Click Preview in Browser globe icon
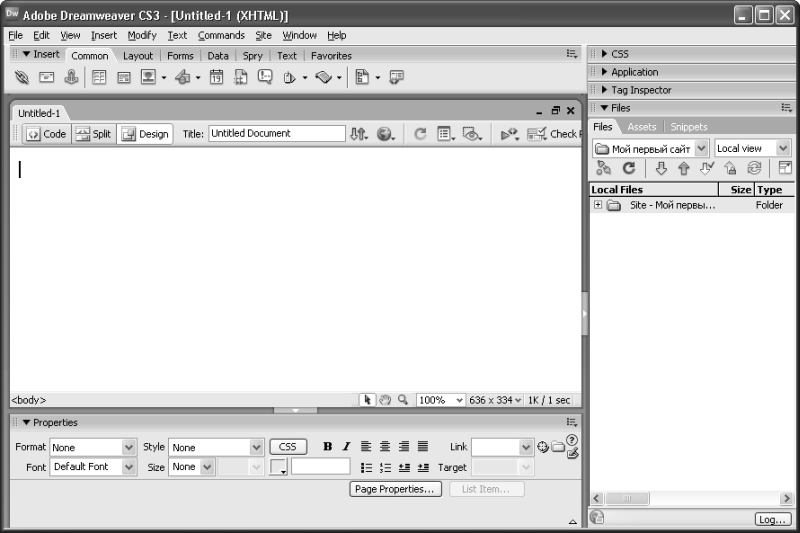800x533 pixels. [x=385, y=134]
